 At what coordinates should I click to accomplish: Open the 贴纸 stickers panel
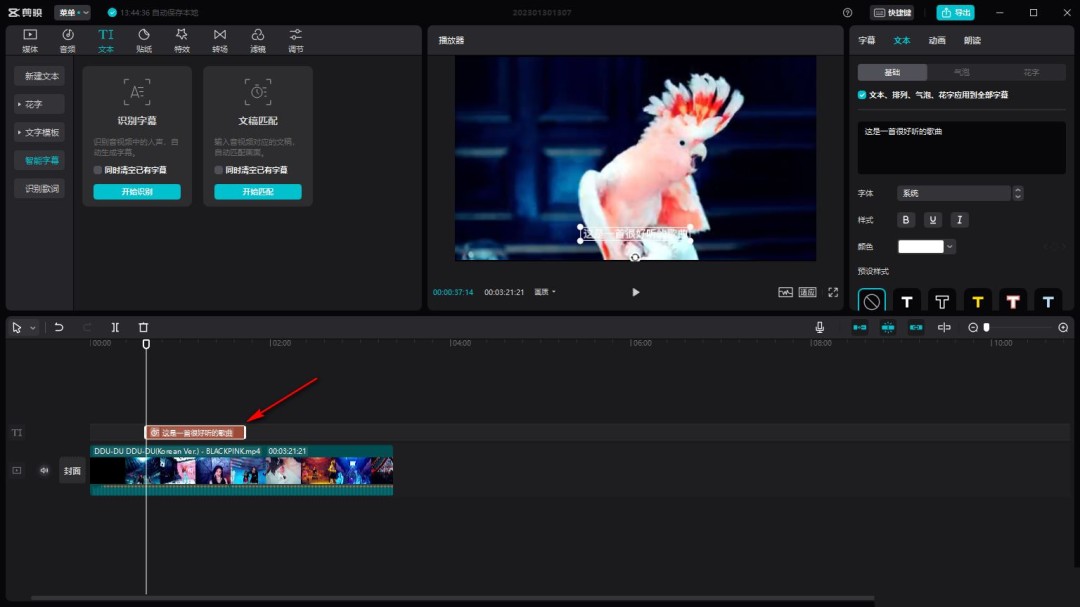[x=142, y=39]
